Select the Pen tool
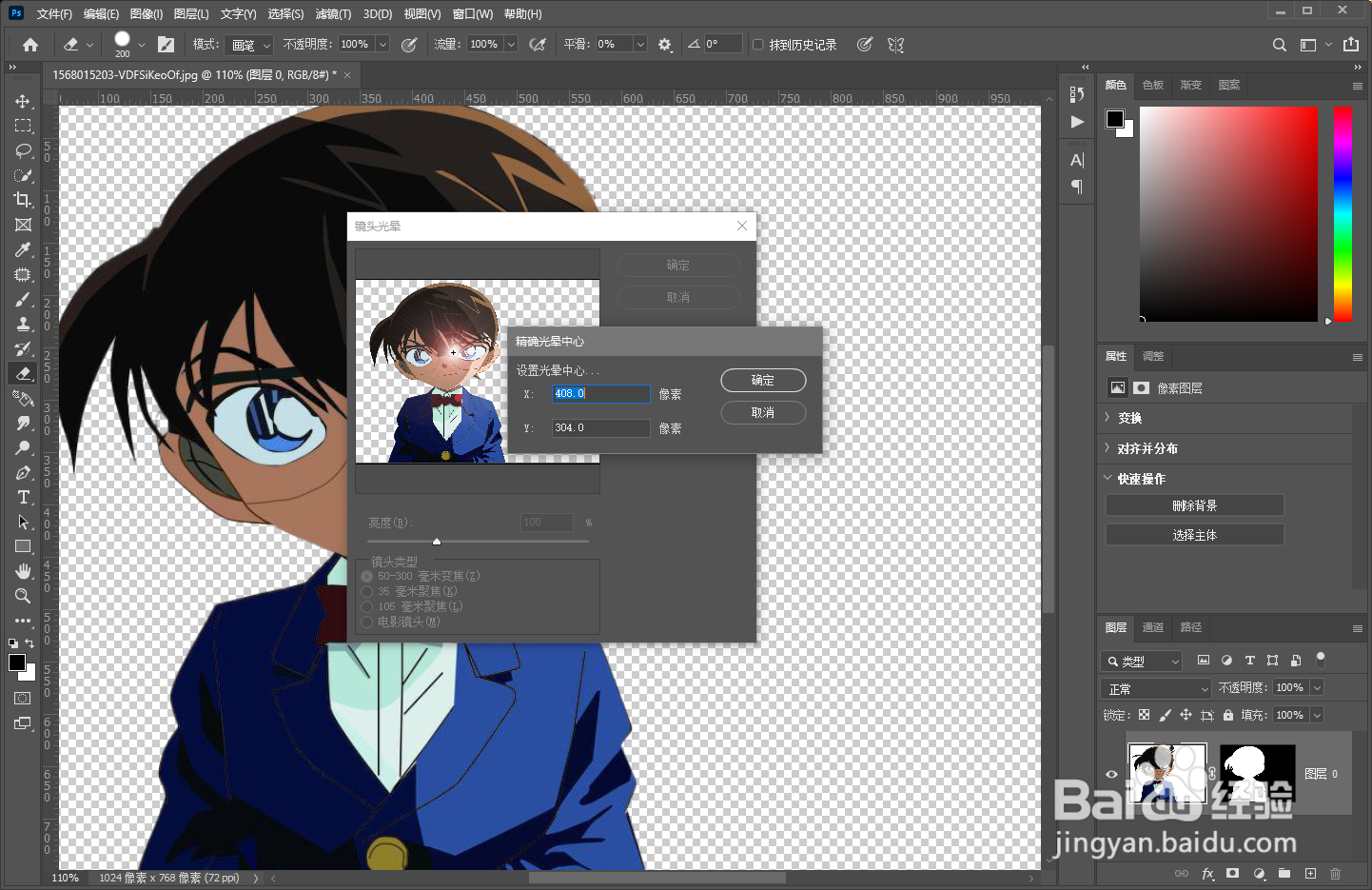This screenshot has width=1372, height=890. click(x=23, y=472)
